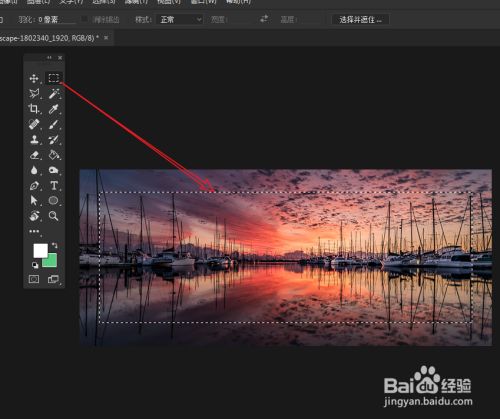The width and height of the screenshot is (500, 419).
Task: Toggle Quick Mask mode
Action: [x=34, y=279]
